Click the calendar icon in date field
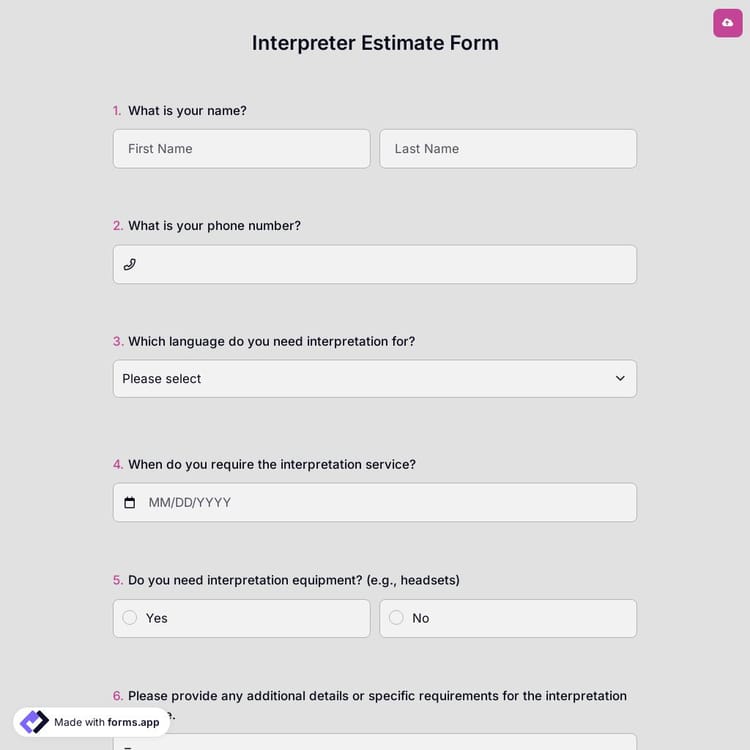This screenshot has height=750, width=750. tap(129, 503)
